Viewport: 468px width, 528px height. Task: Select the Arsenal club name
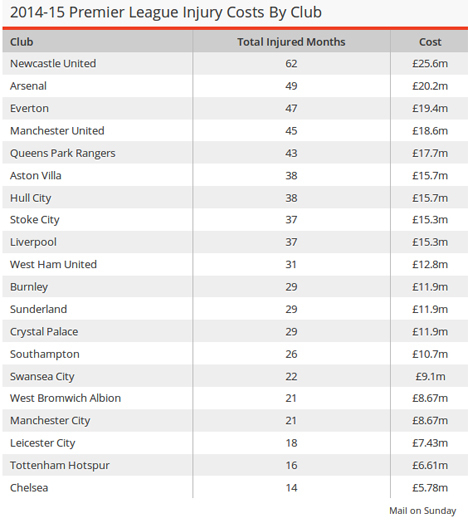[x=28, y=86]
